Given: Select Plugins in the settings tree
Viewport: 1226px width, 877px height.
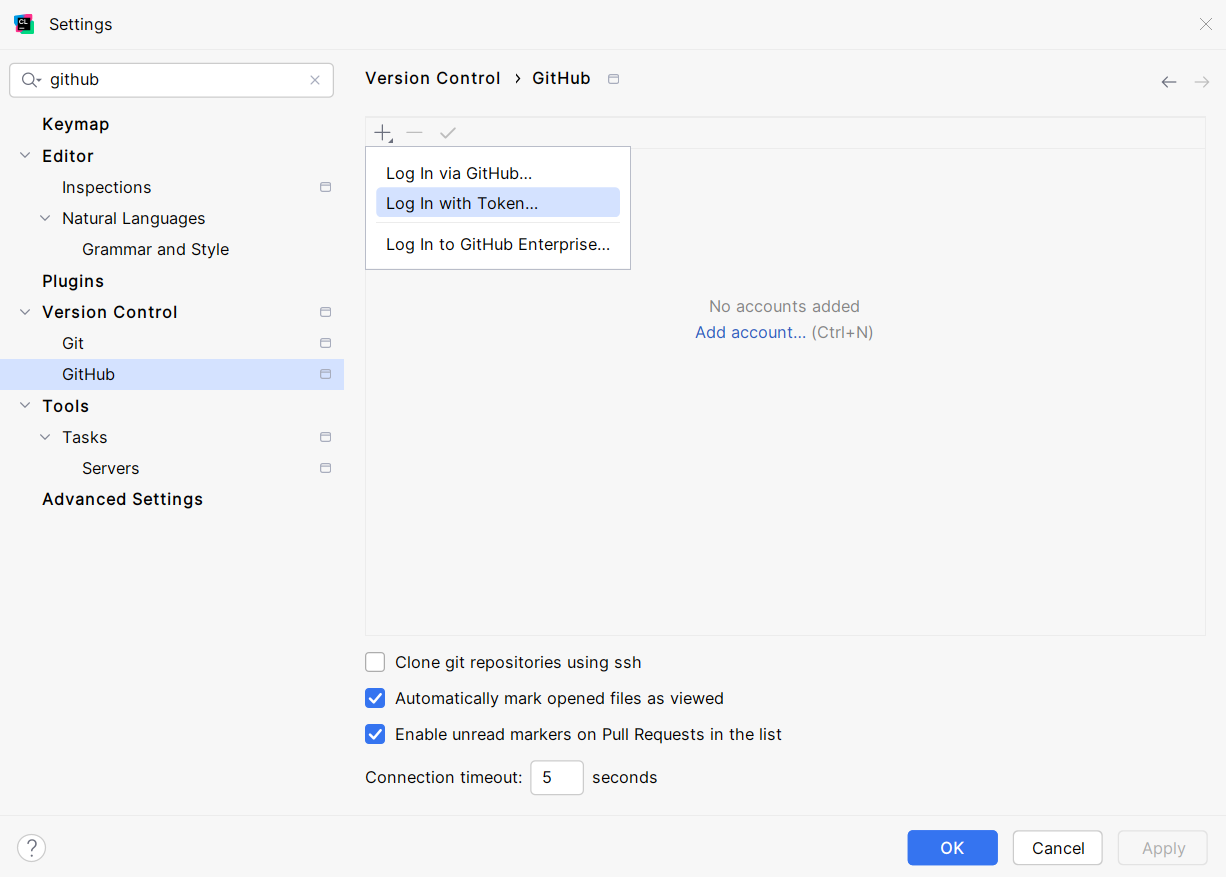Looking at the screenshot, I should 73,281.
